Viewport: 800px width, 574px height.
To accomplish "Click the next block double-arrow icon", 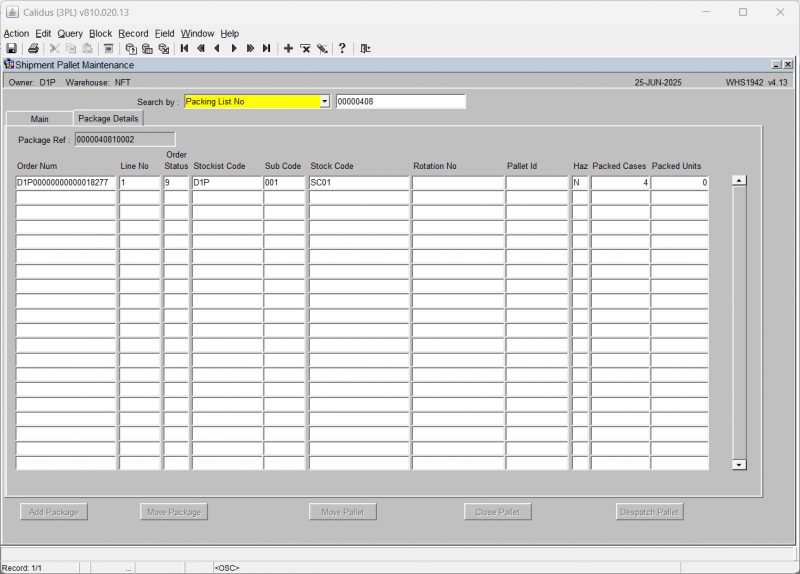I will coord(250,48).
